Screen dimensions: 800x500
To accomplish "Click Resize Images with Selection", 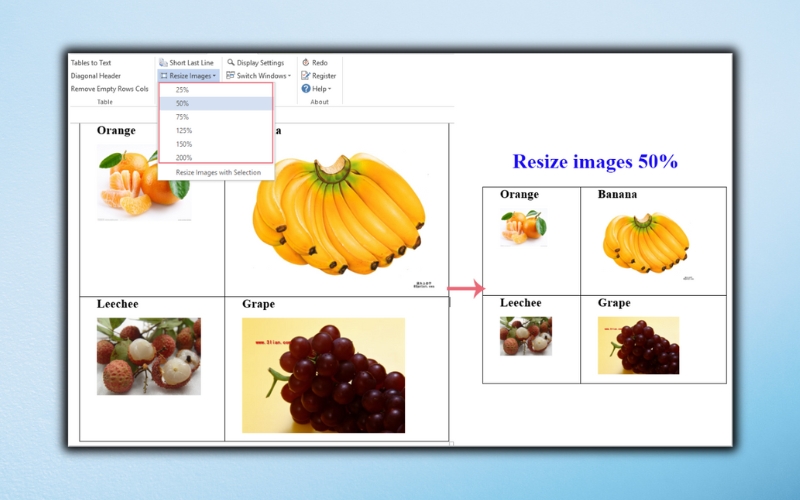I will [x=218, y=172].
